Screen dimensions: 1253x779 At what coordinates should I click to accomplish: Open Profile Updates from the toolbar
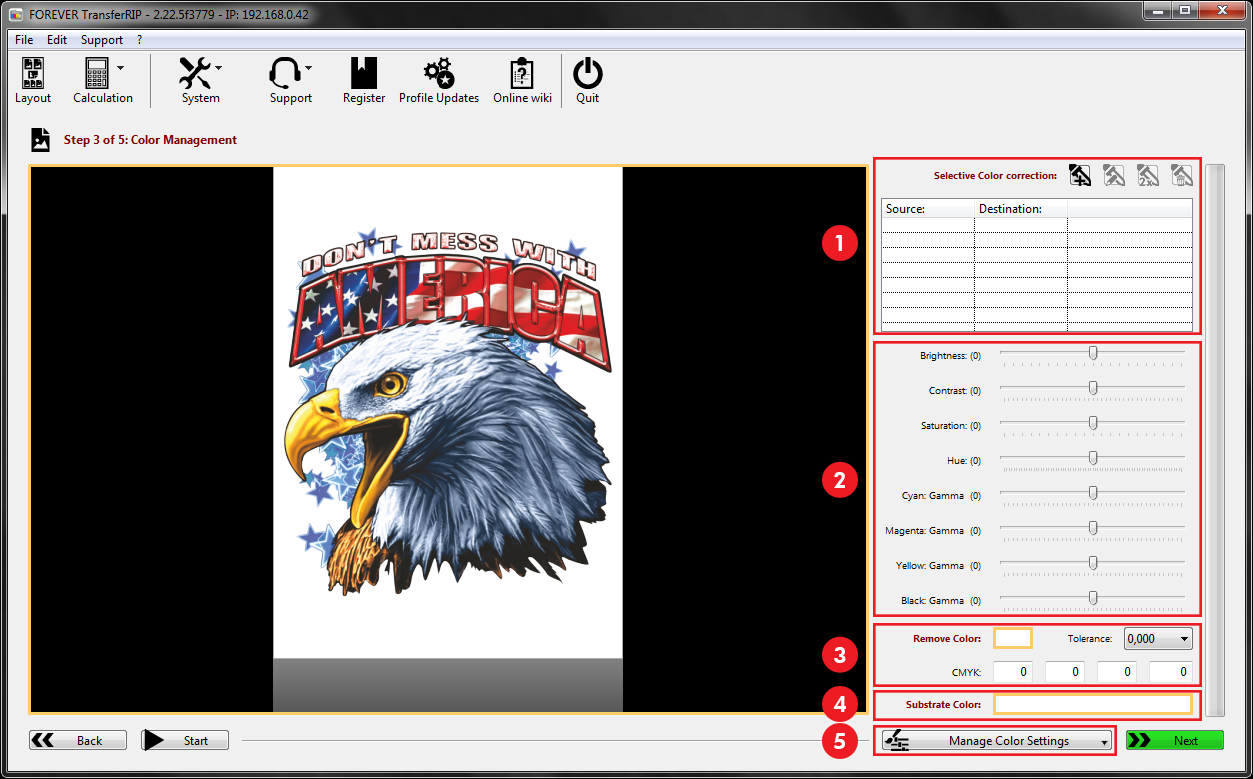pyautogui.click(x=439, y=80)
